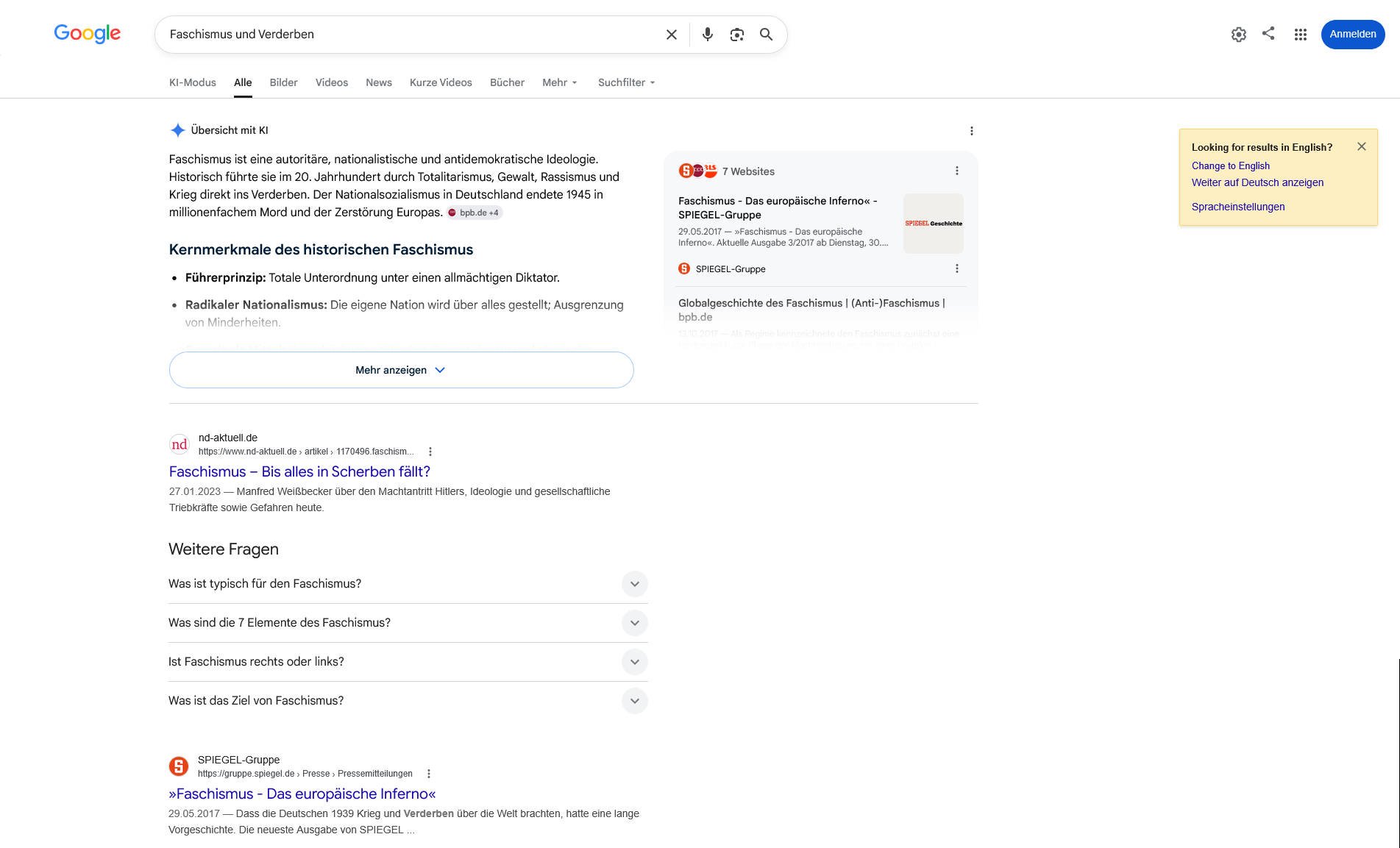Click the Anmelden sign-in button
This screenshot has width=1400, height=848.
tap(1353, 35)
